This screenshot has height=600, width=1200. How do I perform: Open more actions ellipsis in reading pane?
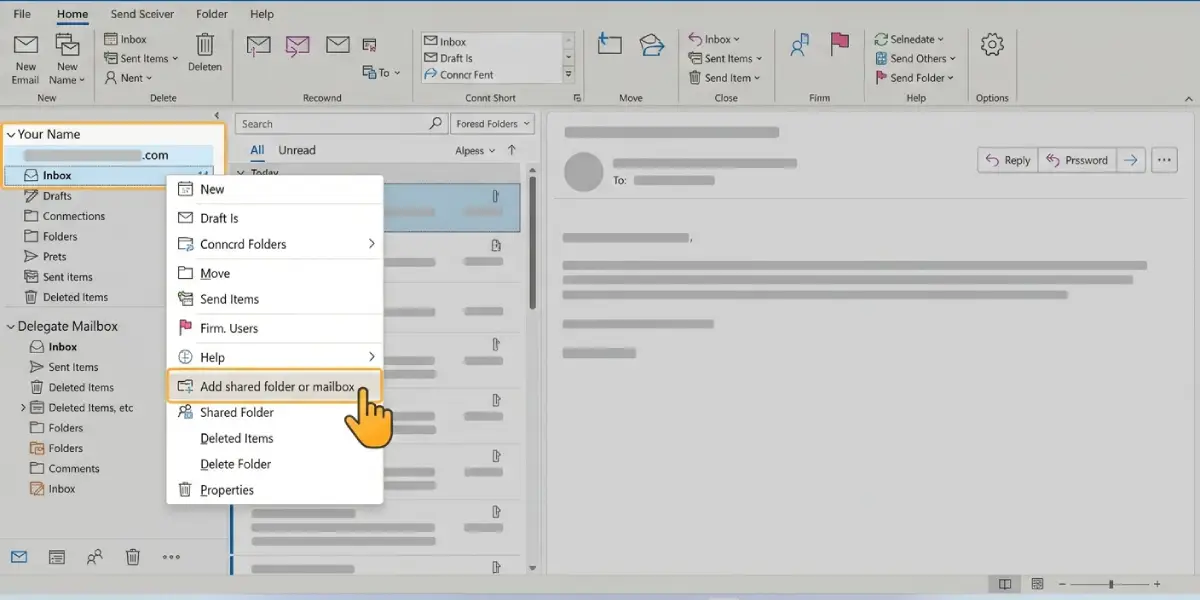click(x=1163, y=160)
